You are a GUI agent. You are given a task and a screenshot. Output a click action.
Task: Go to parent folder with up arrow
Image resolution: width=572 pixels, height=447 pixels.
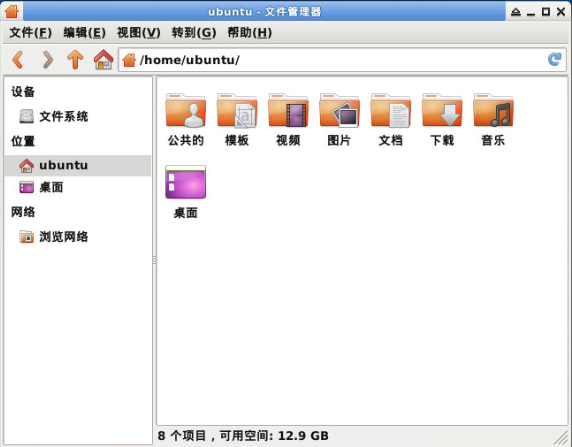pos(75,60)
